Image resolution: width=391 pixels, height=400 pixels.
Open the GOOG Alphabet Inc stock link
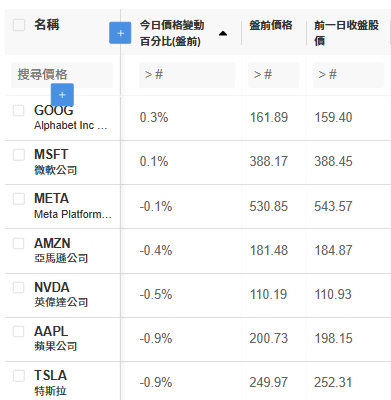point(71,118)
